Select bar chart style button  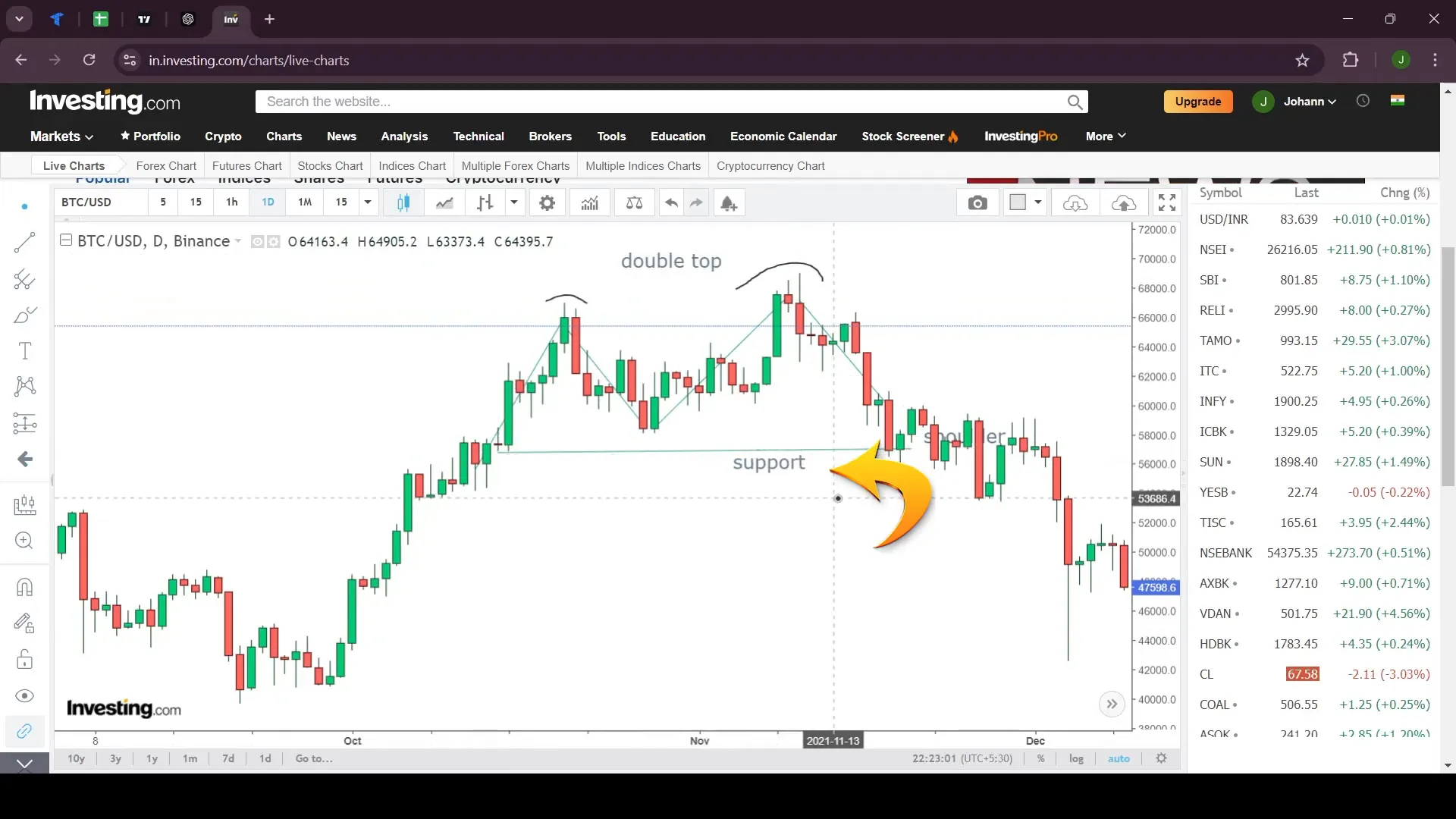pos(485,202)
